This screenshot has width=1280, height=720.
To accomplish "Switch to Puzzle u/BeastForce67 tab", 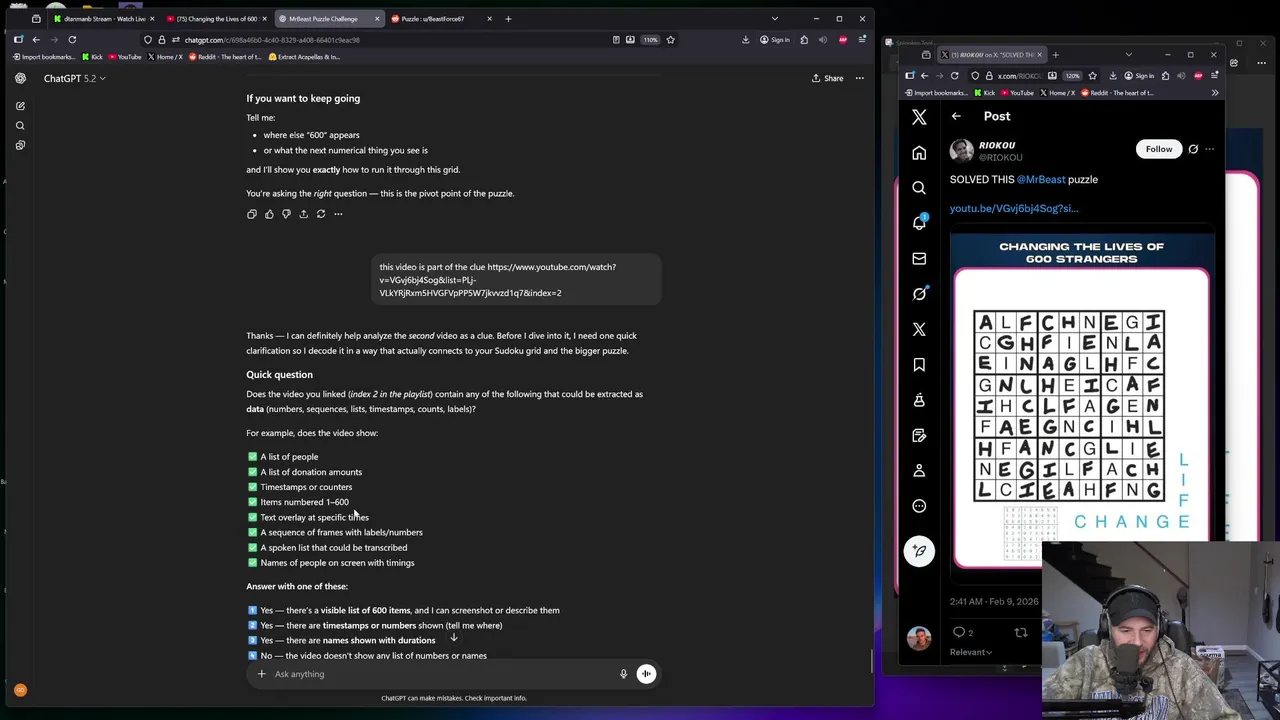I will click(x=440, y=19).
